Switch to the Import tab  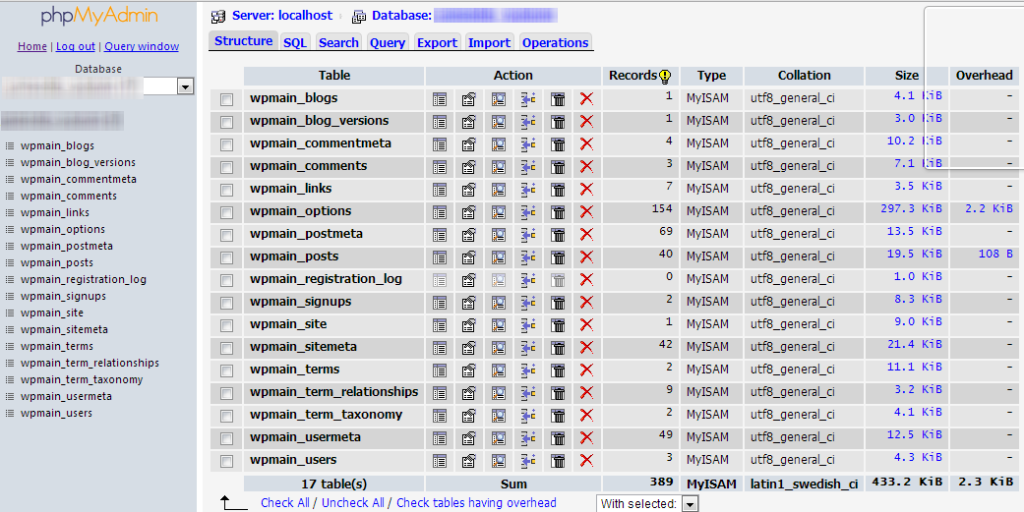(489, 42)
